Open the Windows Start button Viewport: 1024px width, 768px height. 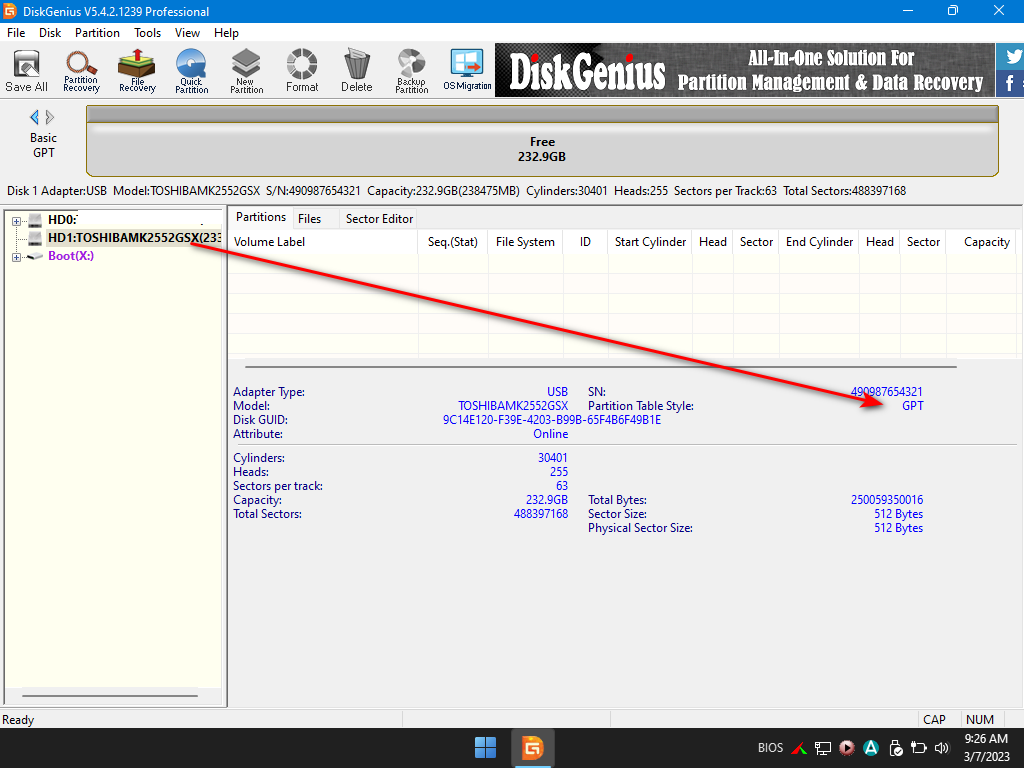click(485, 748)
